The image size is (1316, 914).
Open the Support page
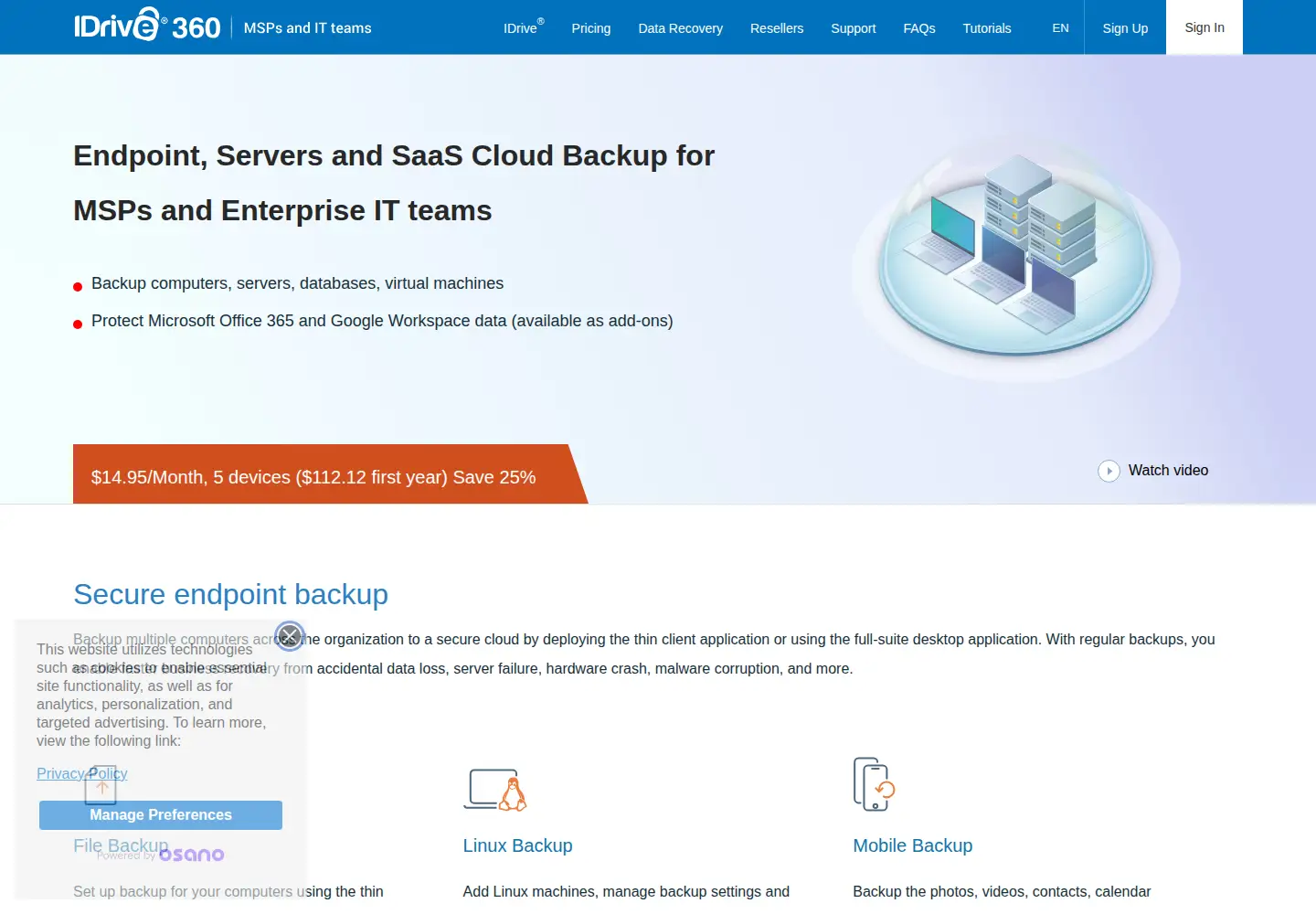854,28
